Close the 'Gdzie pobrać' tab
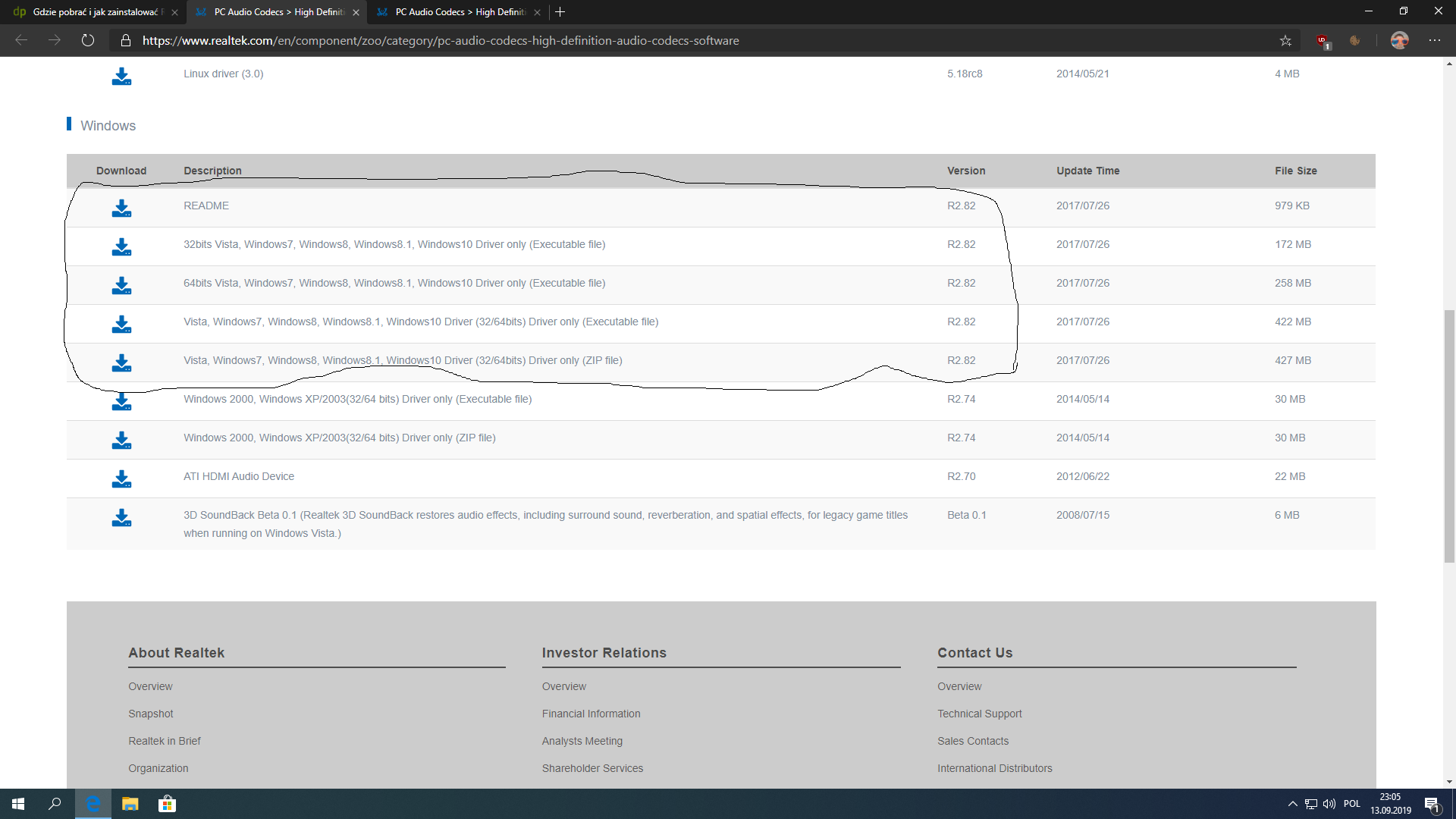The image size is (1456, 819). pos(174,12)
